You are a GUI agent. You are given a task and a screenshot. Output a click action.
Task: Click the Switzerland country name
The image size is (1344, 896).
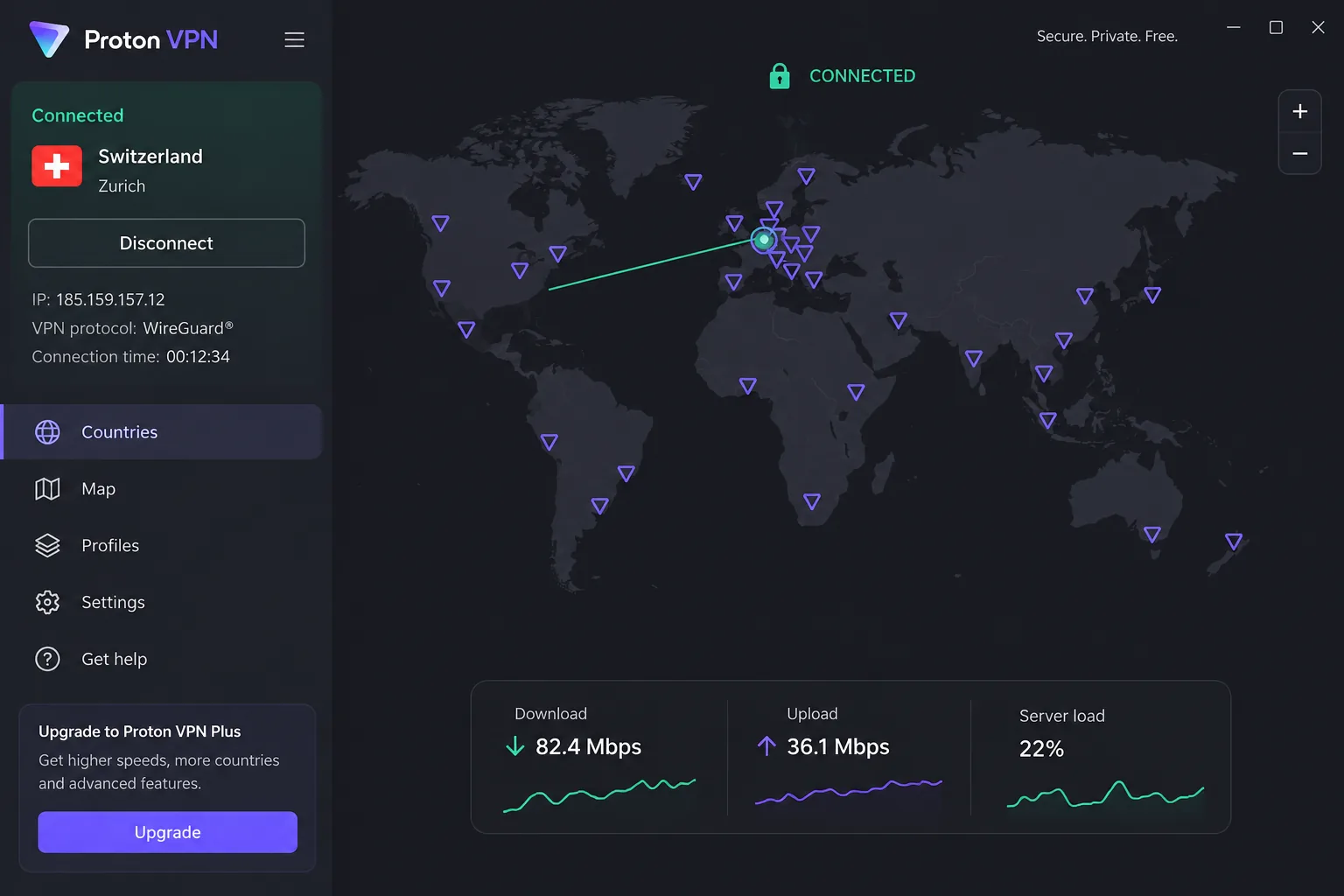point(150,157)
